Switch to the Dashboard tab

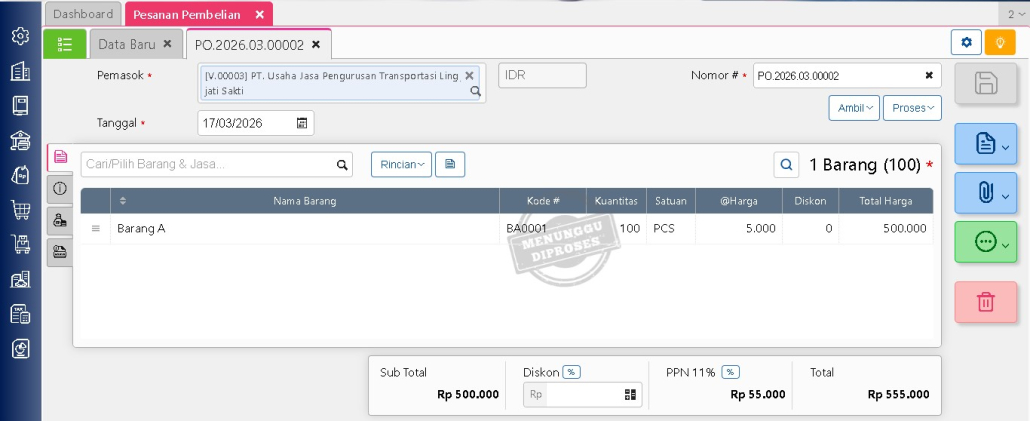click(x=83, y=14)
